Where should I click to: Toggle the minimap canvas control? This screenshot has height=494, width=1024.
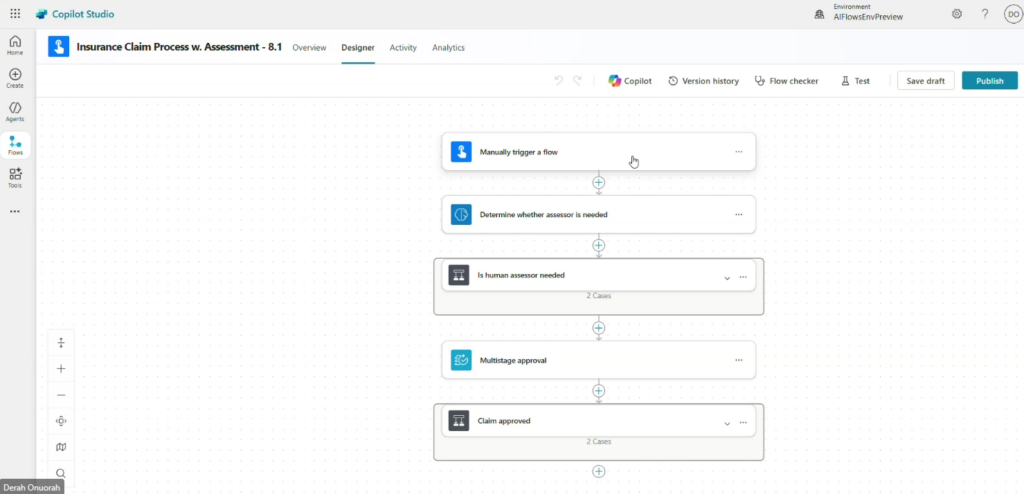tap(61, 447)
